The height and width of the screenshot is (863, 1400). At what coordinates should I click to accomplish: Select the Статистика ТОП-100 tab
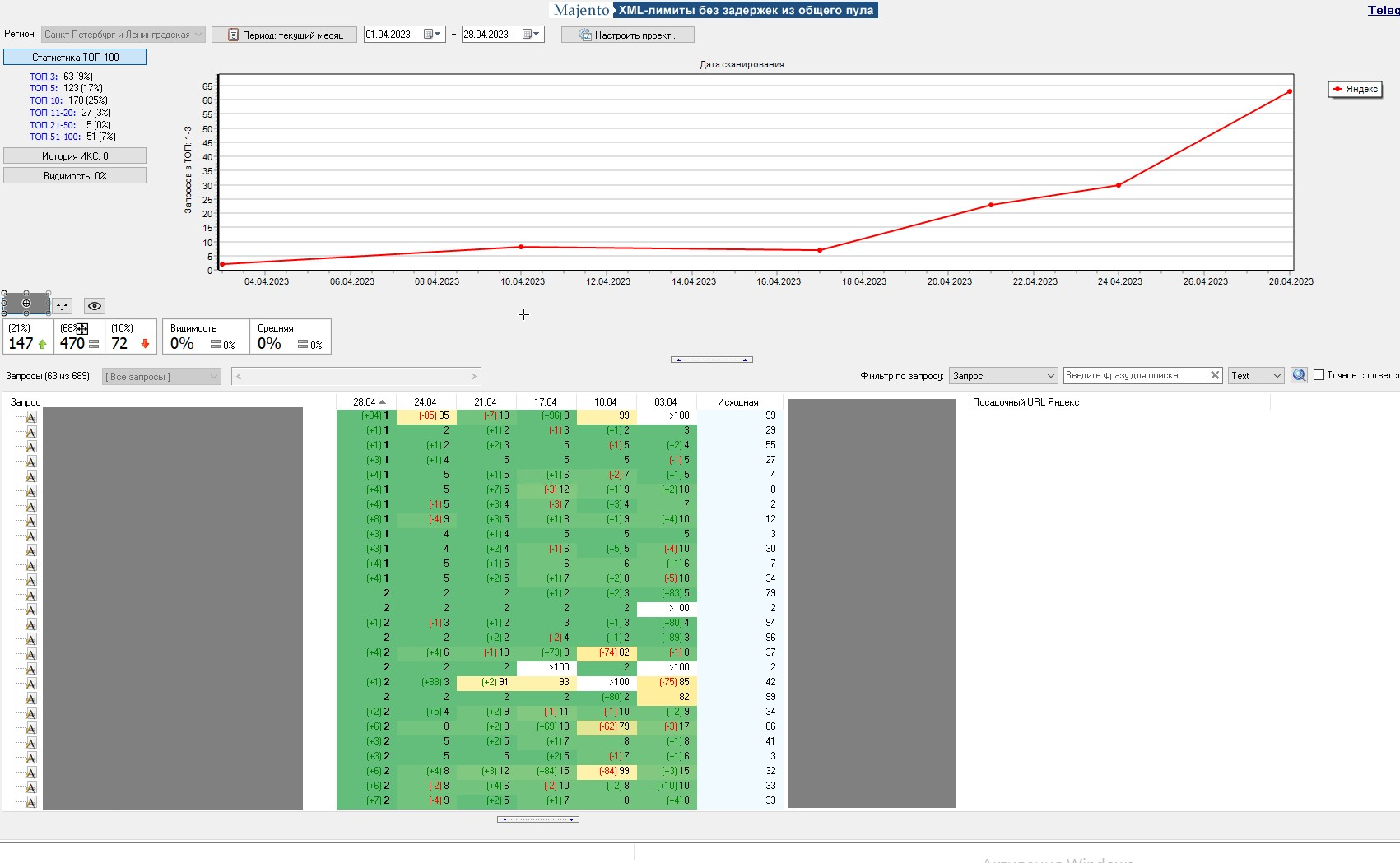coord(75,57)
